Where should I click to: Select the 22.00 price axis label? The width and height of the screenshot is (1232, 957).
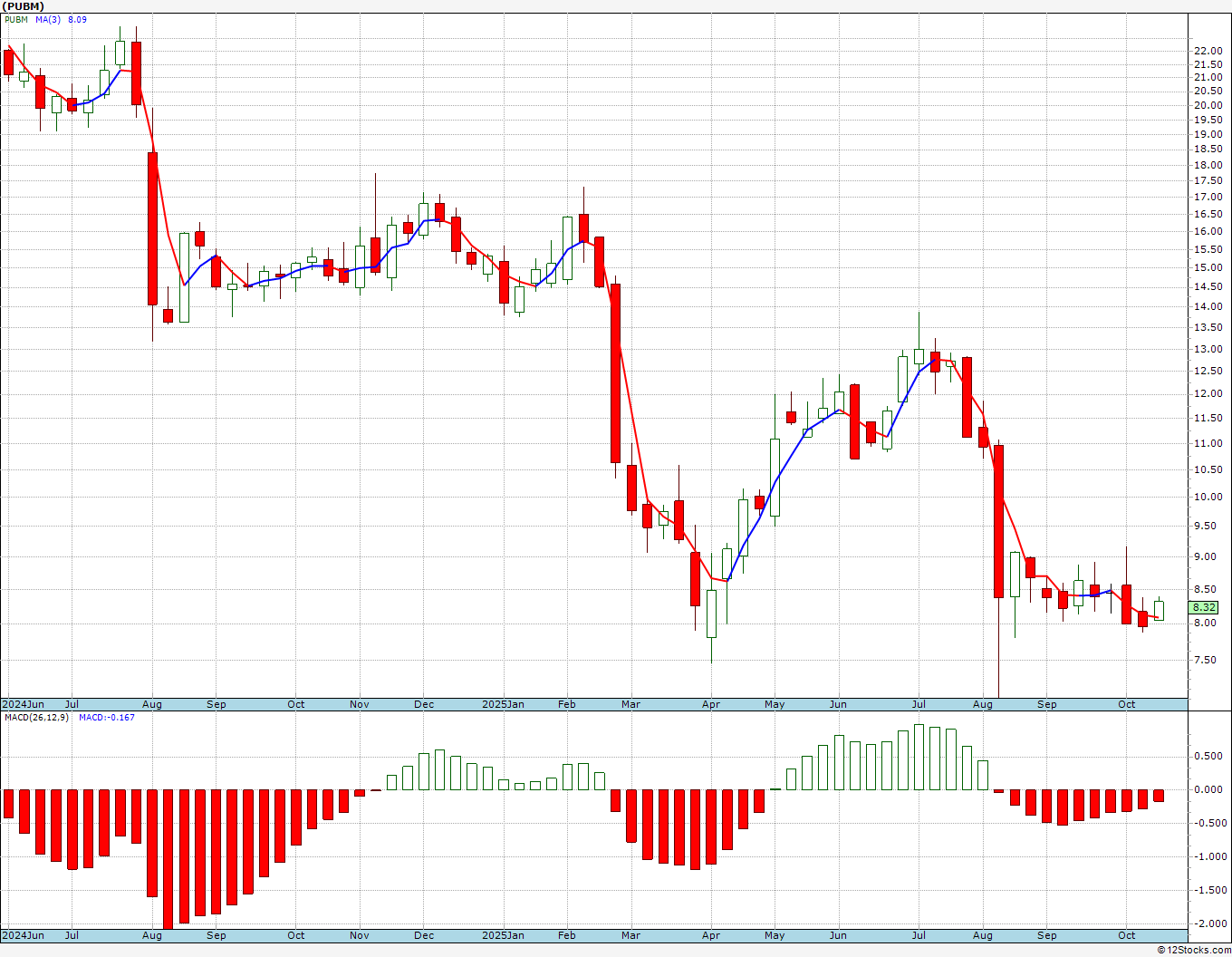(x=1207, y=51)
